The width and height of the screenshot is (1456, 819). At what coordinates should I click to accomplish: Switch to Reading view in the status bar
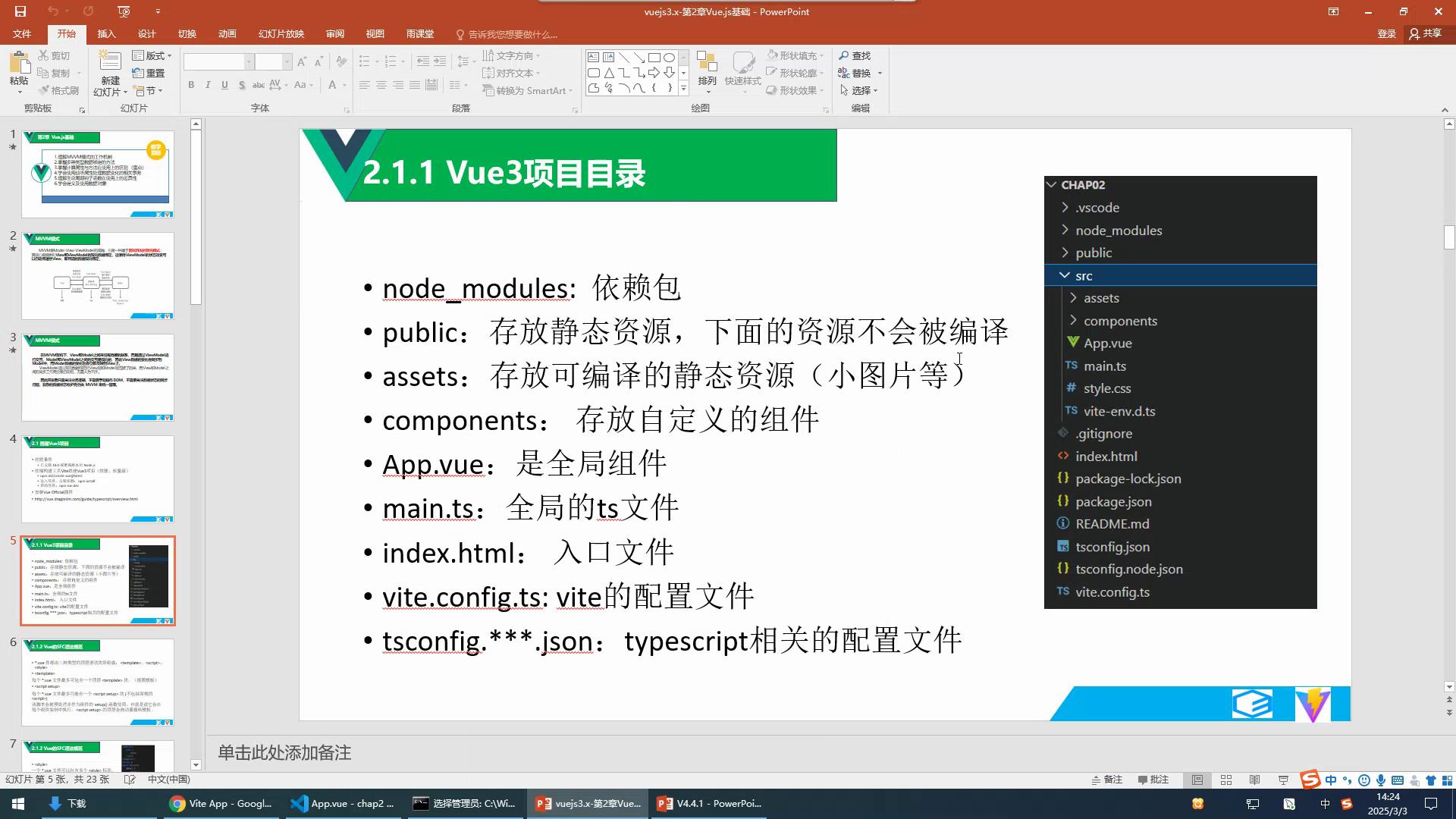pyautogui.click(x=1254, y=780)
